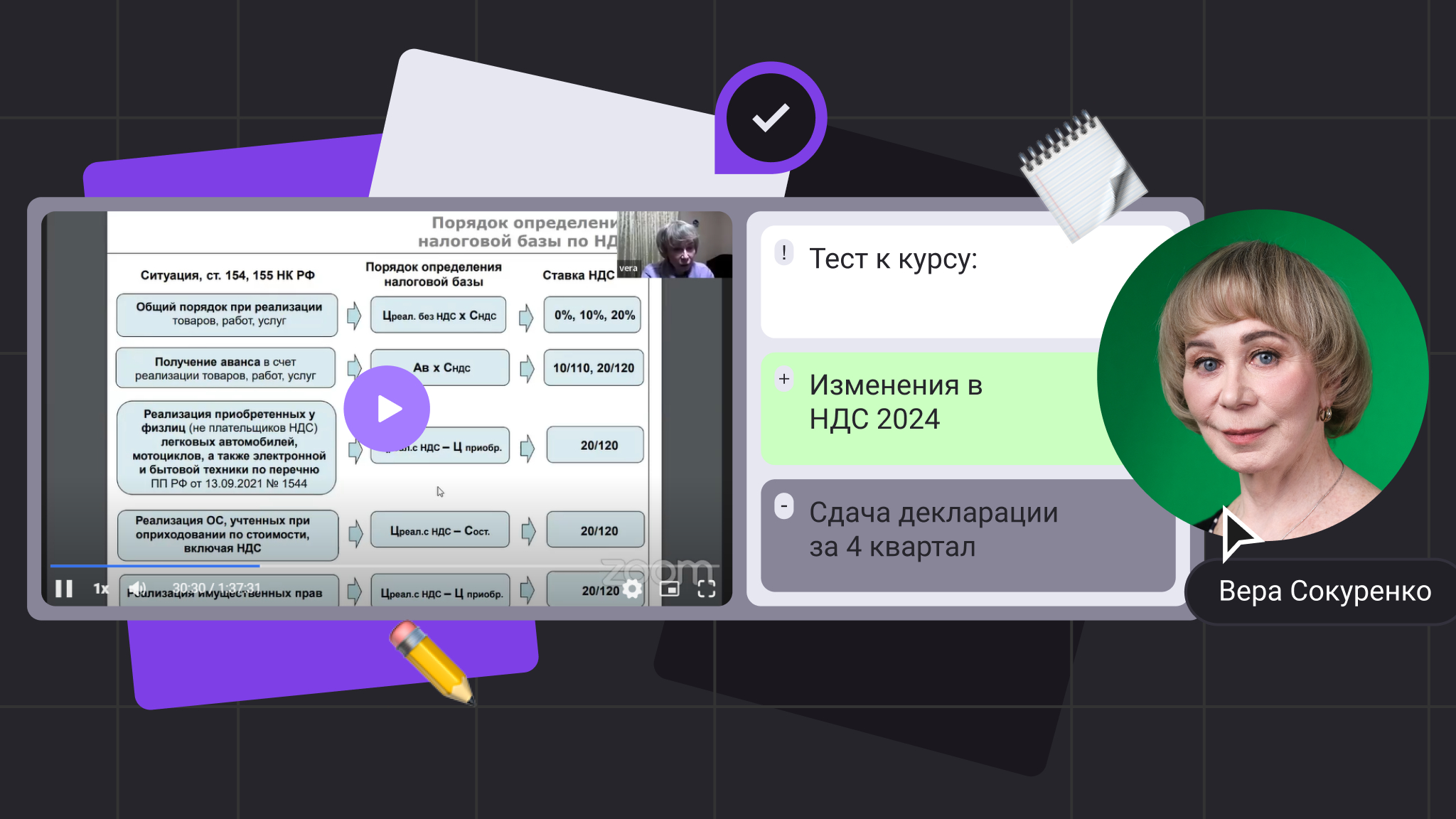This screenshot has width=1456, height=819.
Task: Change 1x playback speed
Action: pyautogui.click(x=101, y=589)
